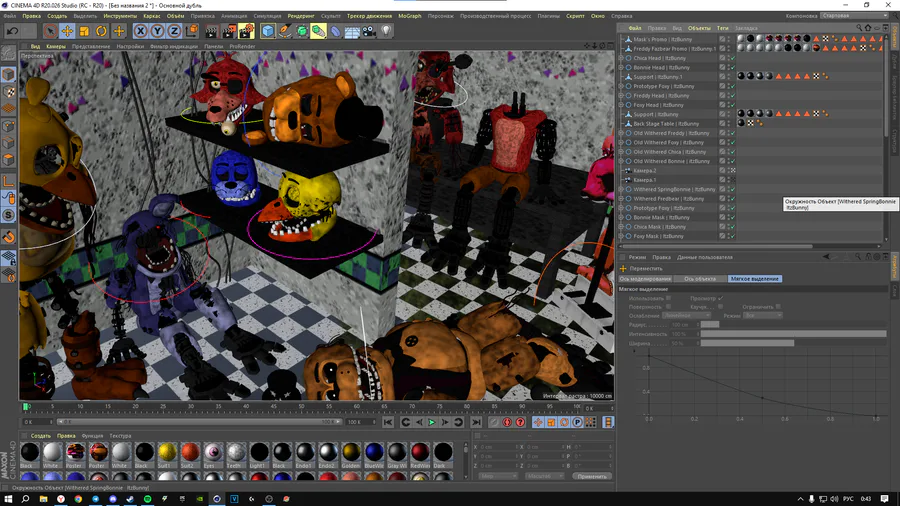
Task: Add a light bulb object
Action: 386,31
